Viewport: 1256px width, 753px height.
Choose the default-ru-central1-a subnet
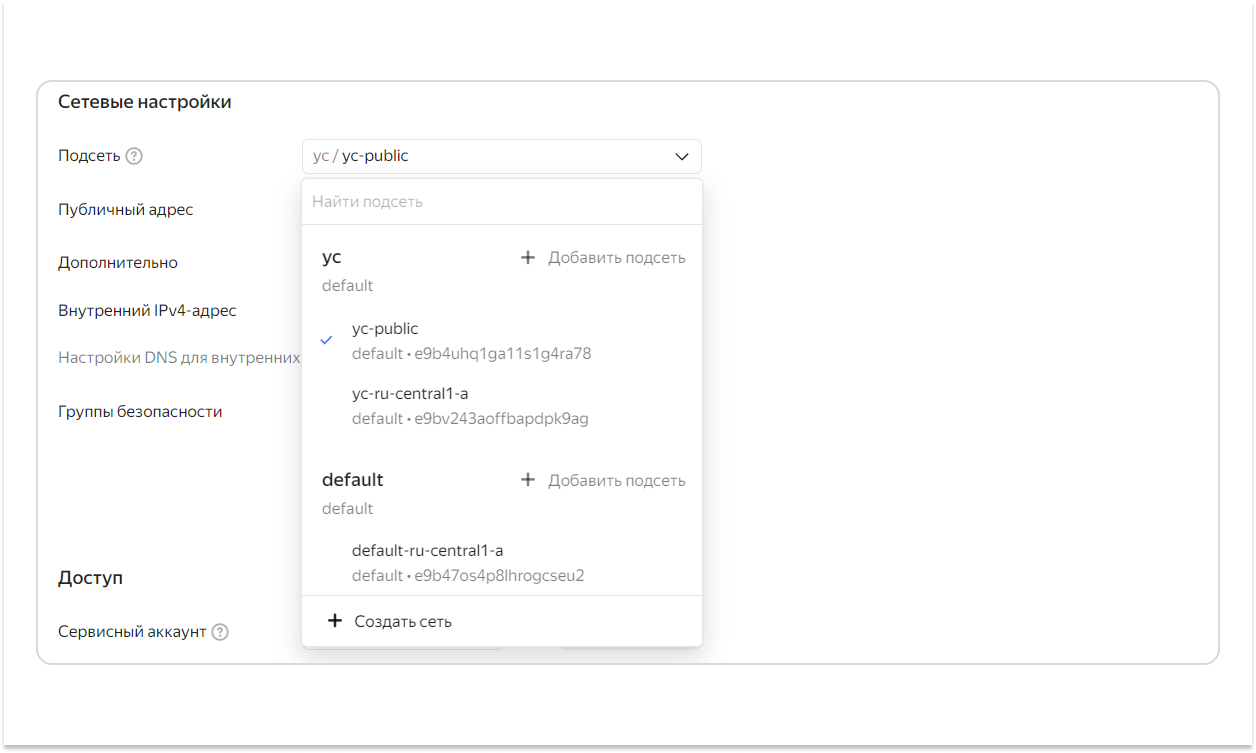(427, 551)
